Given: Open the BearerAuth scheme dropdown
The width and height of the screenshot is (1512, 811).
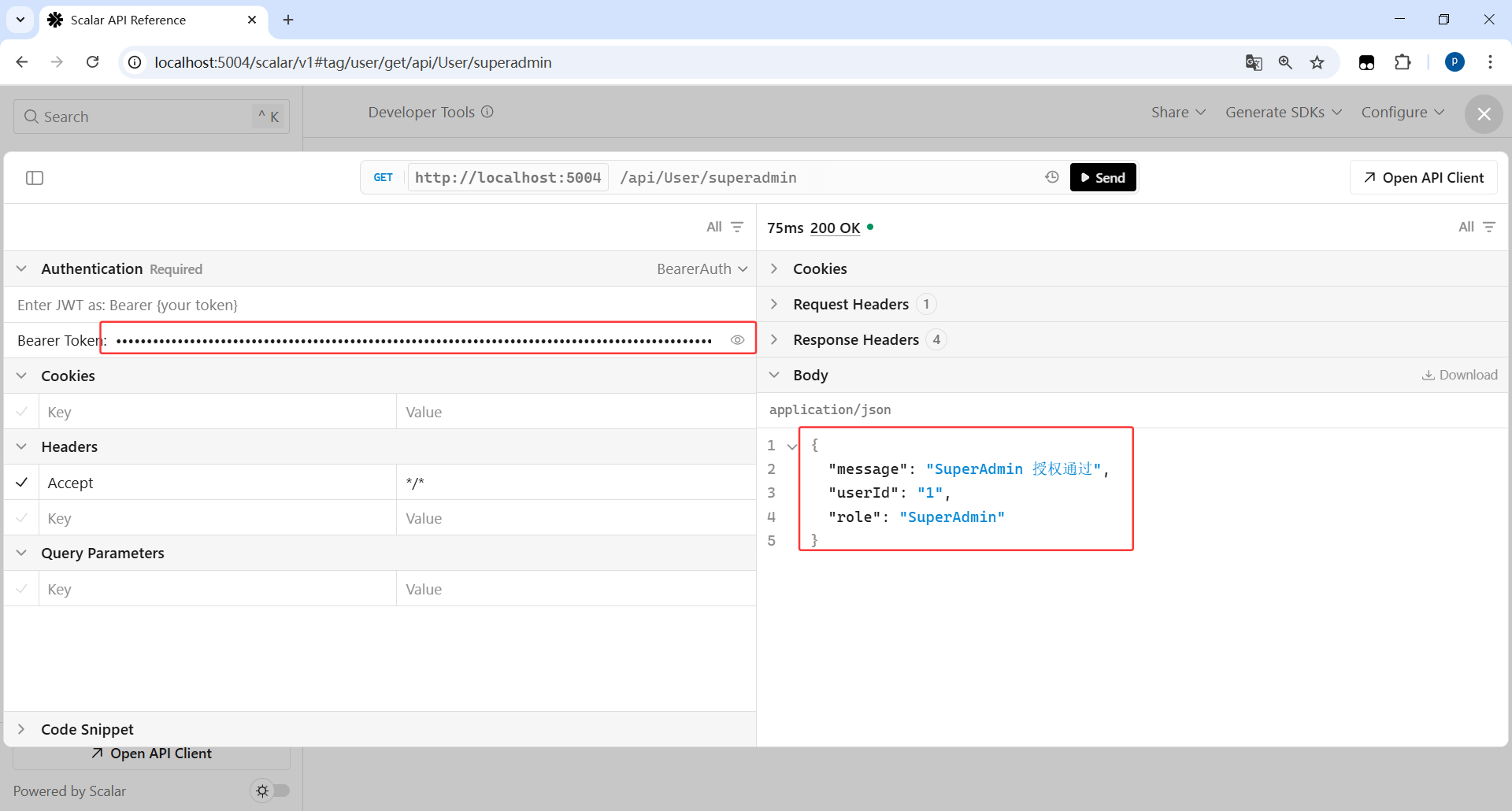Looking at the screenshot, I should [702, 268].
